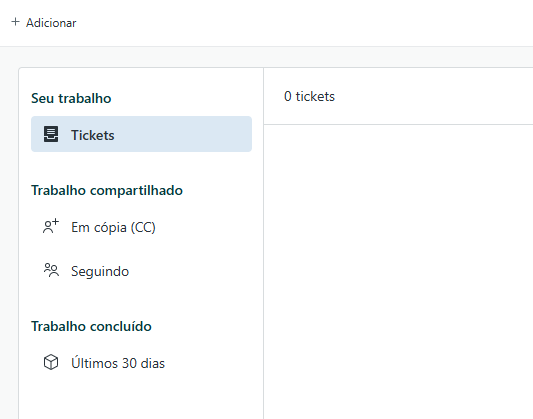The width and height of the screenshot is (533, 419).
Task: Click the empty ticket list area
Action: 398,272
